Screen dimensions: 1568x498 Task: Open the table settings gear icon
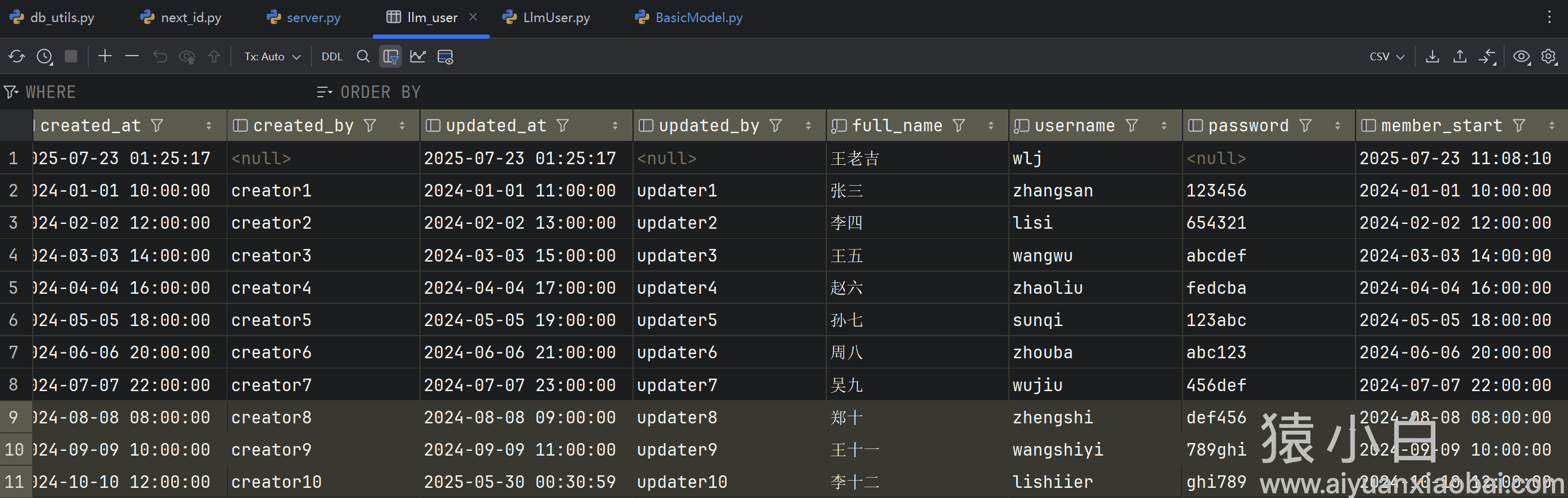(x=1548, y=57)
